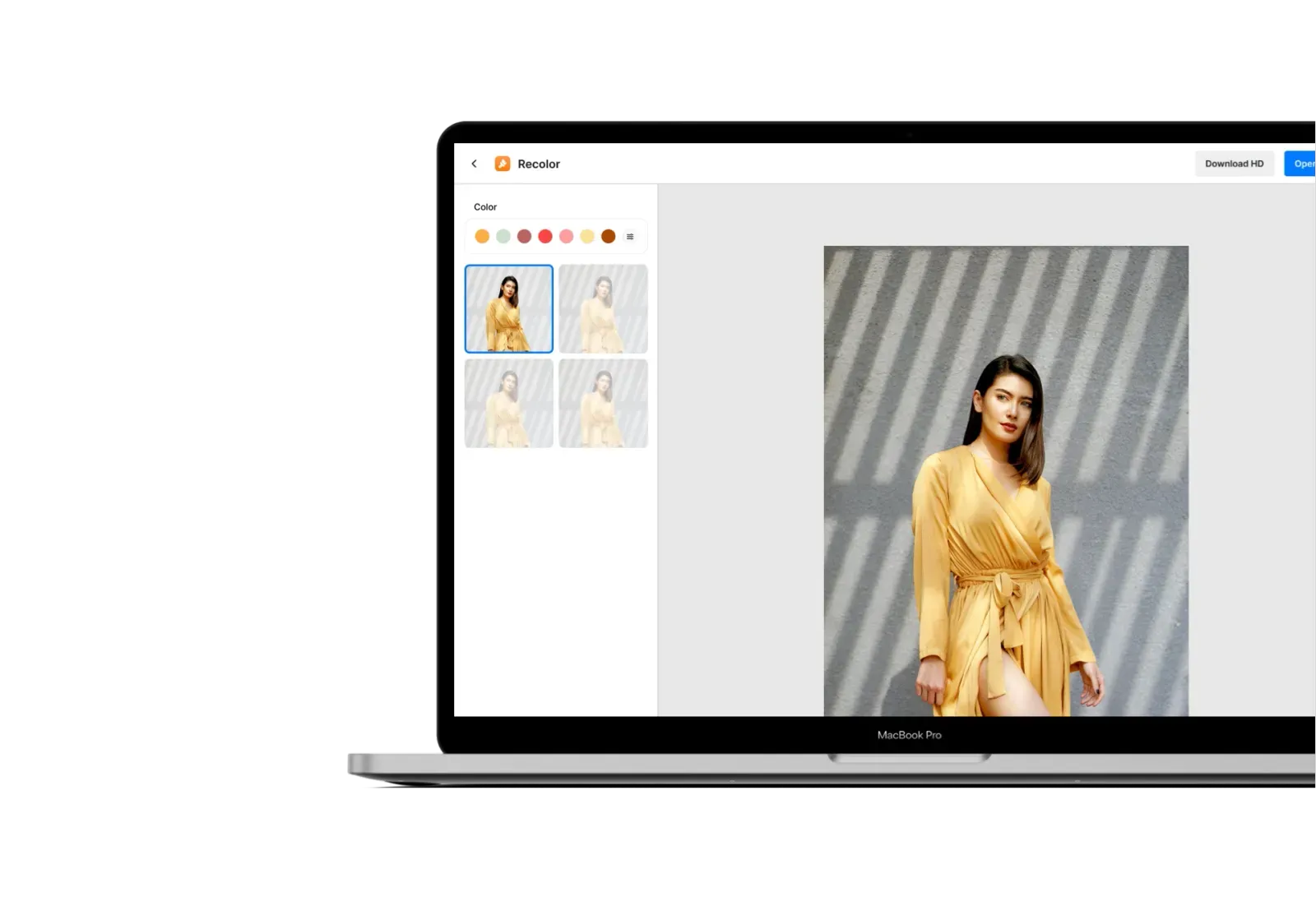The height and width of the screenshot is (911, 1316).
Task: Select the orange color swatch
Action: pyautogui.click(x=482, y=236)
